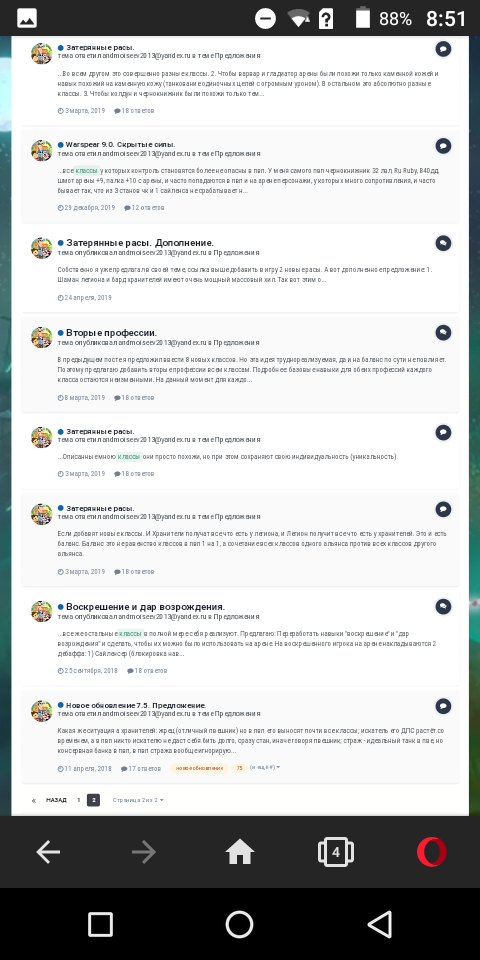This screenshot has width=480, height=960.
Task: Tap the Opera menu icon
Action: click(x=432, y=852)
